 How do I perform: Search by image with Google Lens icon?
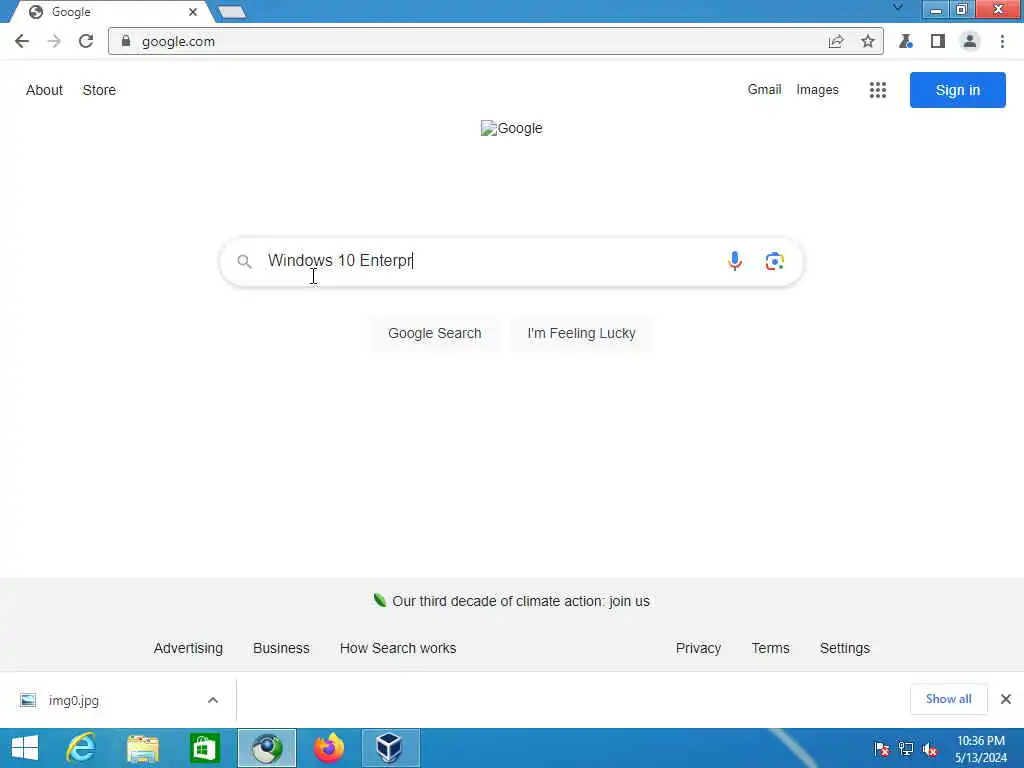point(775,261)
